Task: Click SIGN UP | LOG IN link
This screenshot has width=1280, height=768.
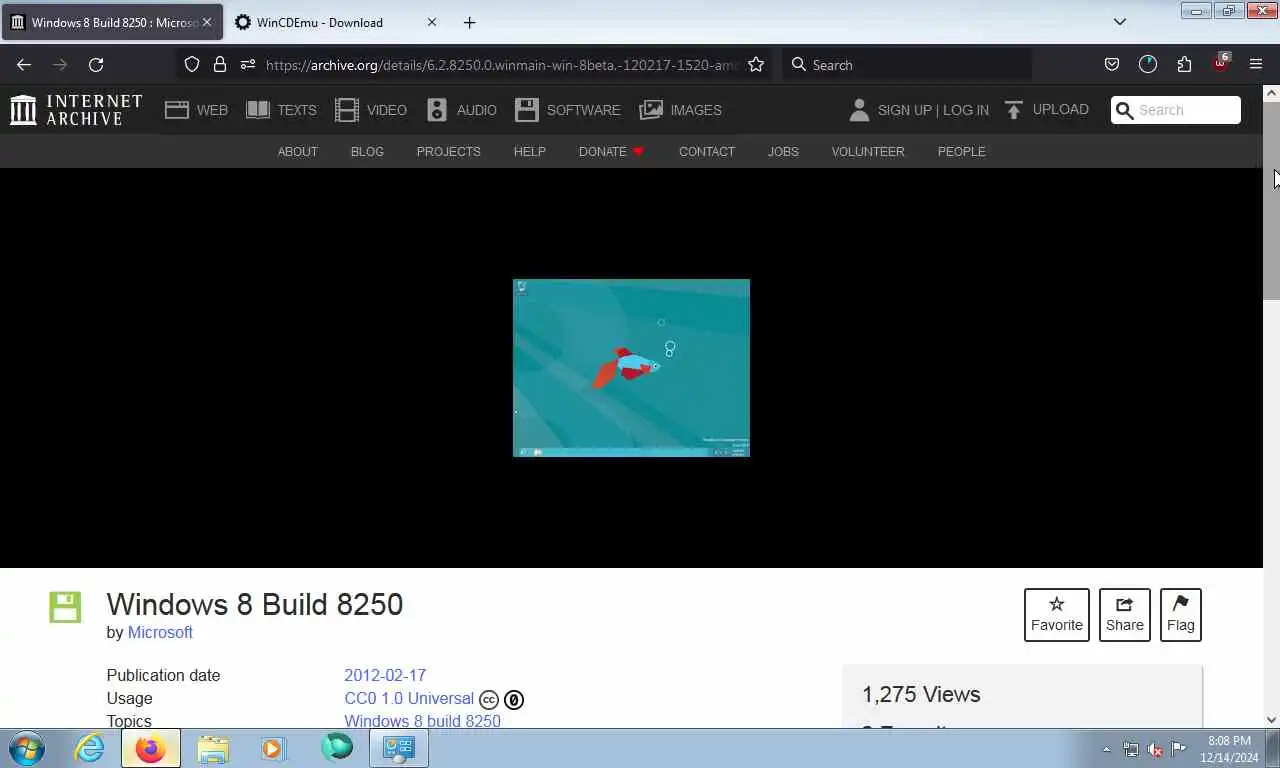Action: pyautogui.click(x=933, y=110)
